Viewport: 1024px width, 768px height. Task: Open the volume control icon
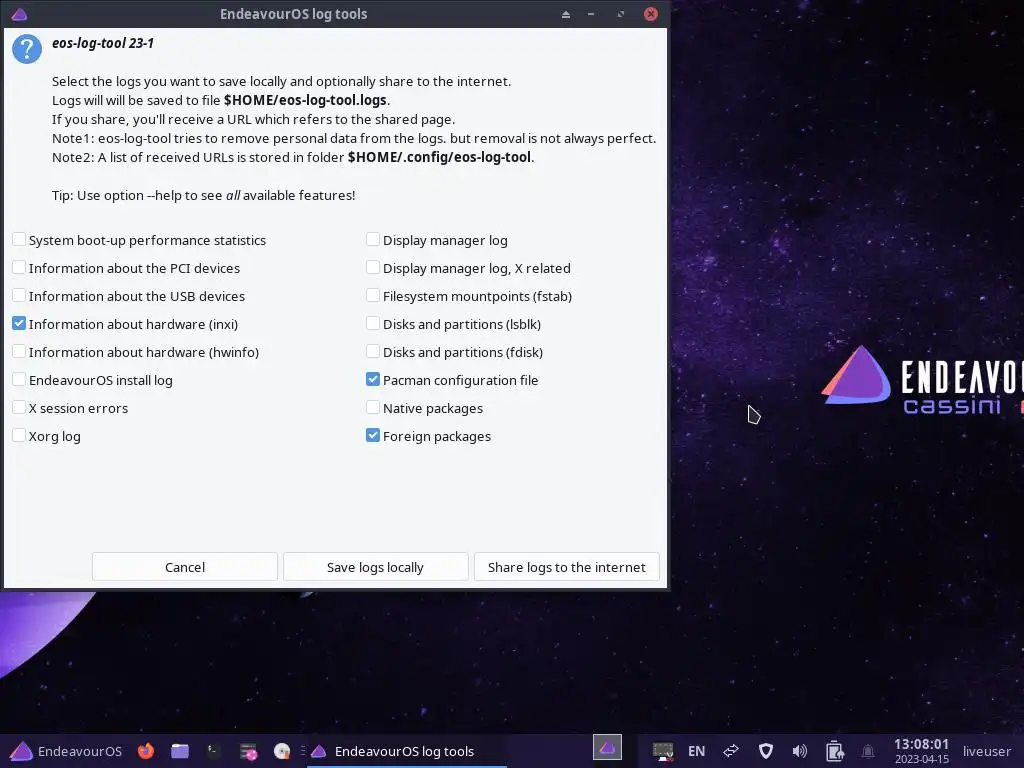799,751
